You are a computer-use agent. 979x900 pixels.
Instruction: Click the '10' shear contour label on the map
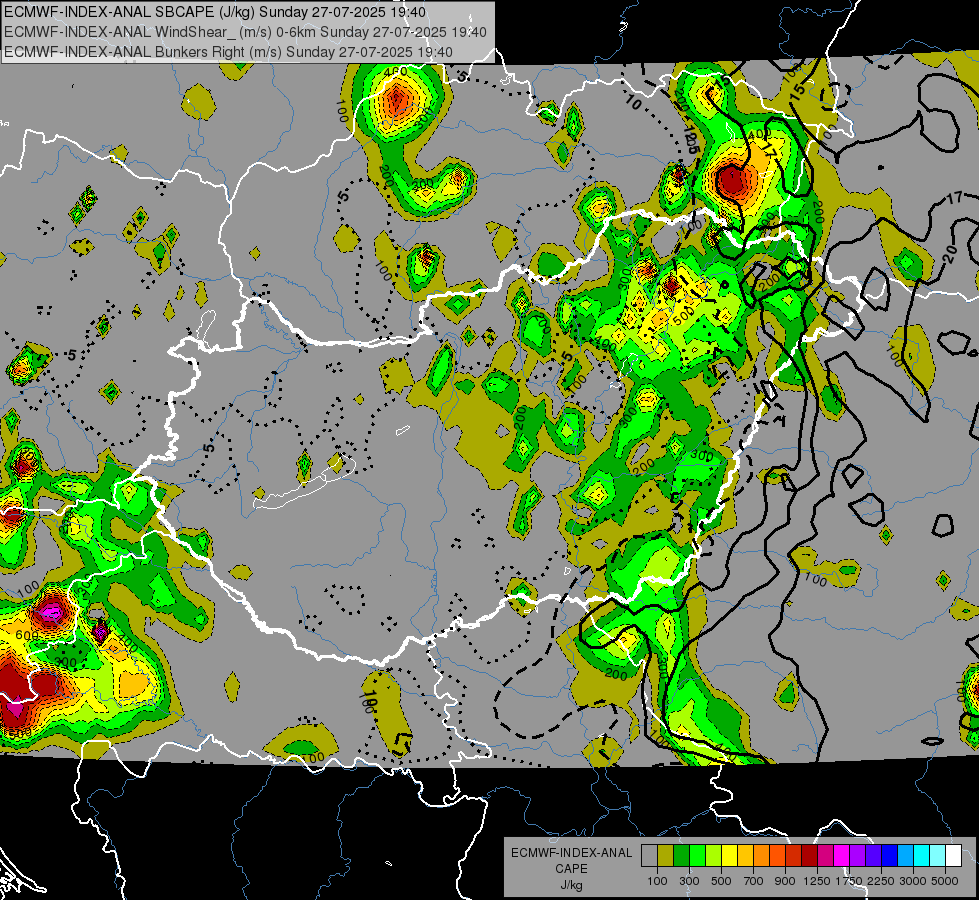tap(633, 102)
